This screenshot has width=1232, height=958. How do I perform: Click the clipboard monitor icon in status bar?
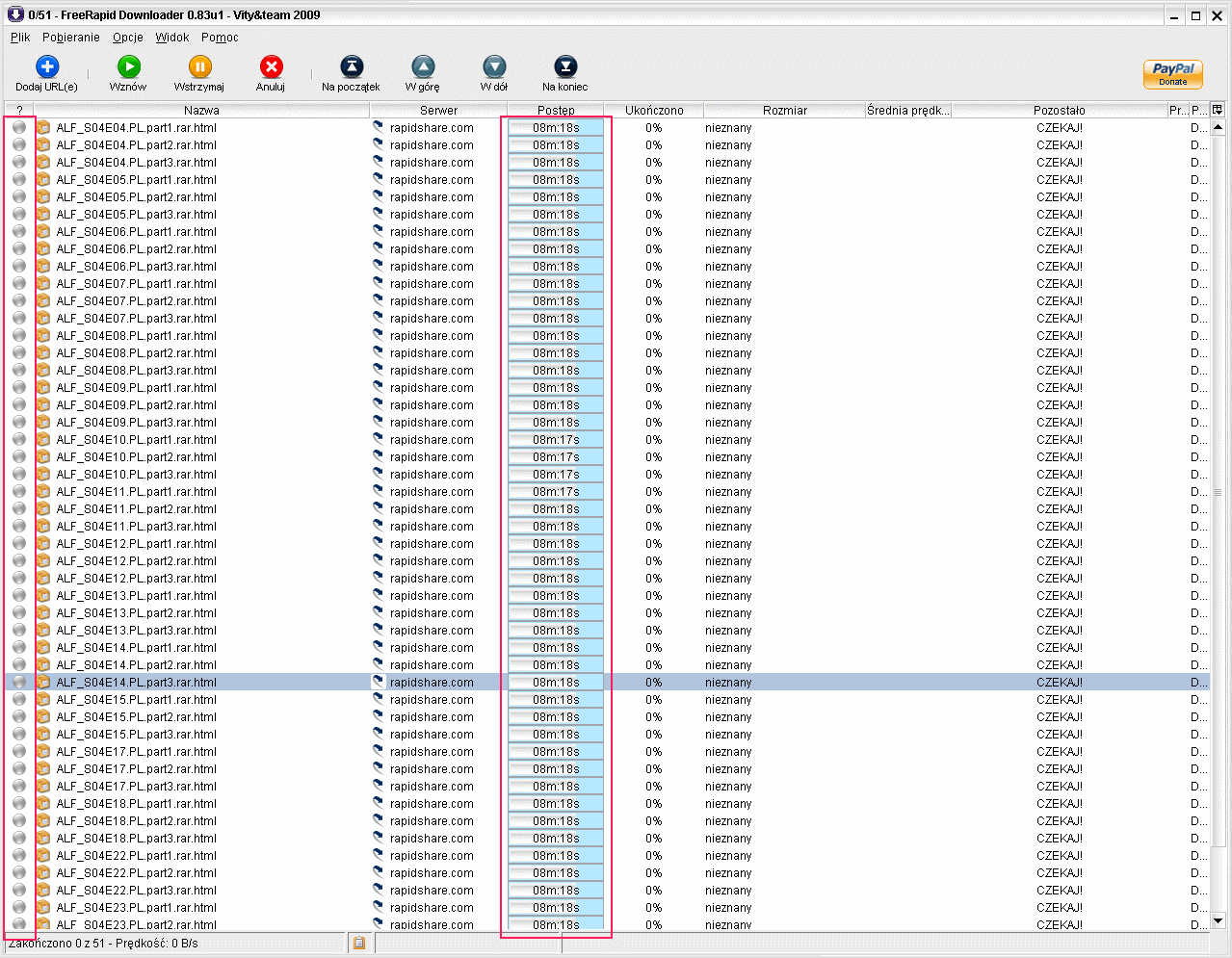tap(359, 944)
